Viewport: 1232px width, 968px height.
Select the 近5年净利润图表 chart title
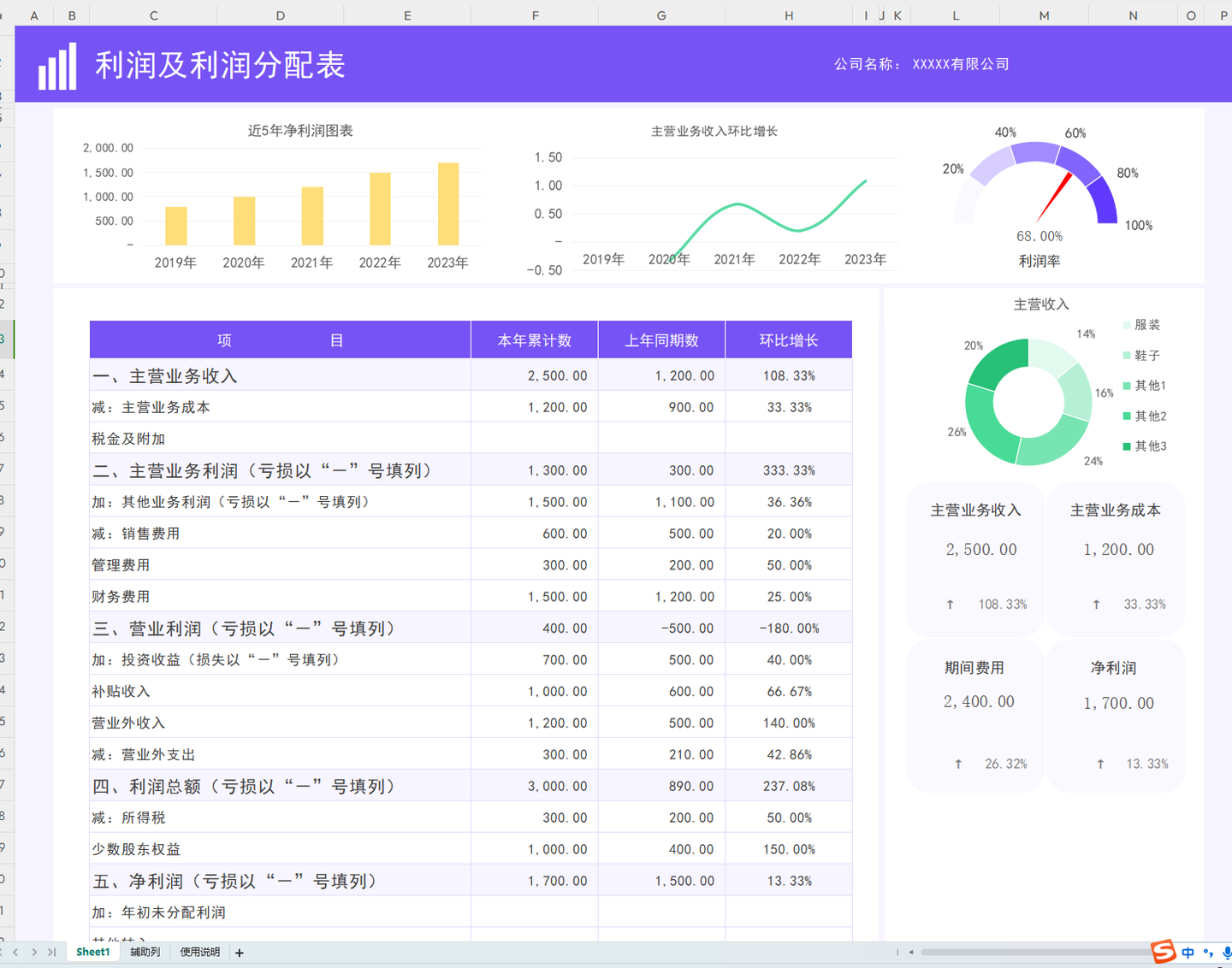(x=300, y=131)
